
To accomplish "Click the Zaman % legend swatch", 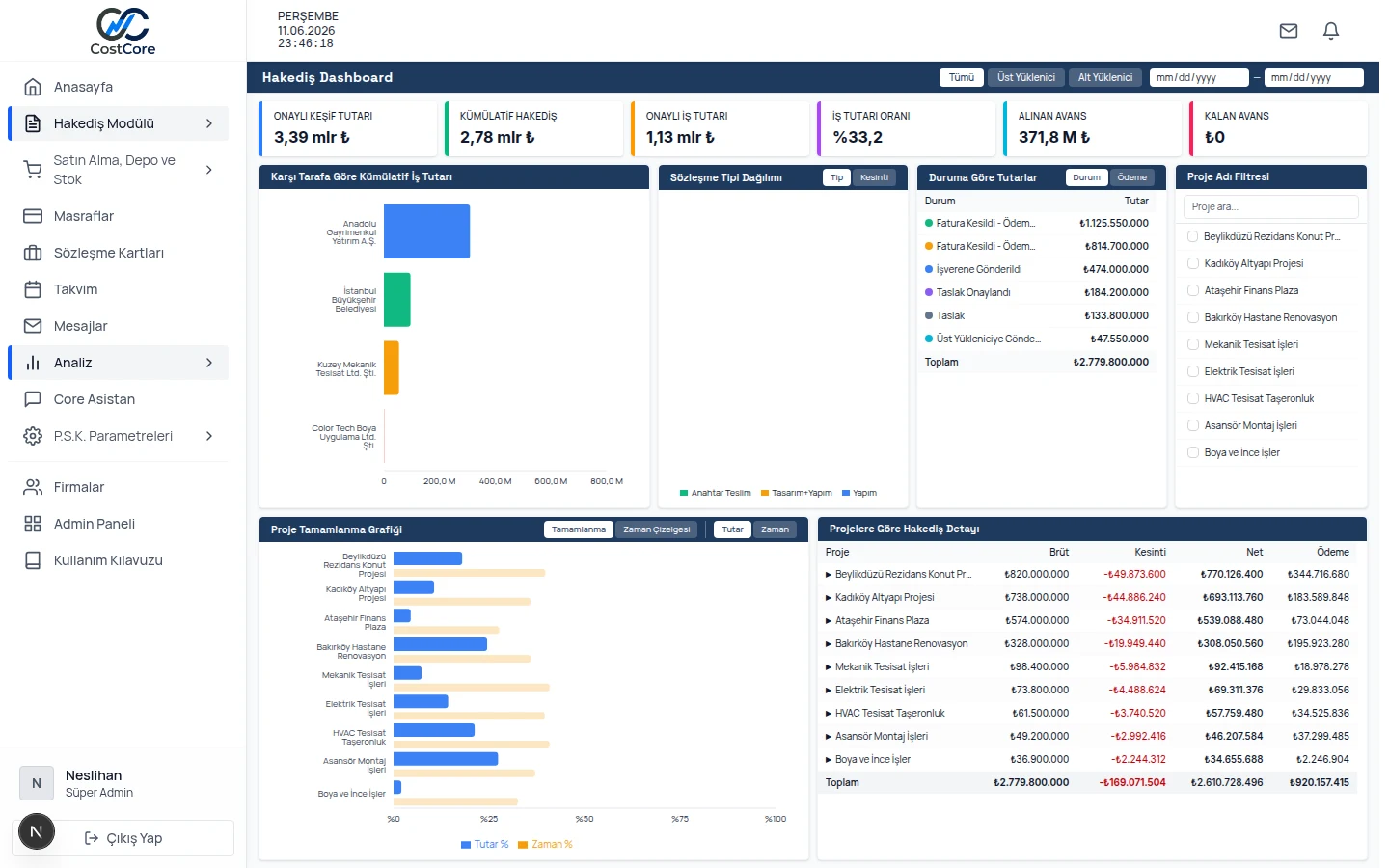I will coord(523,845).
